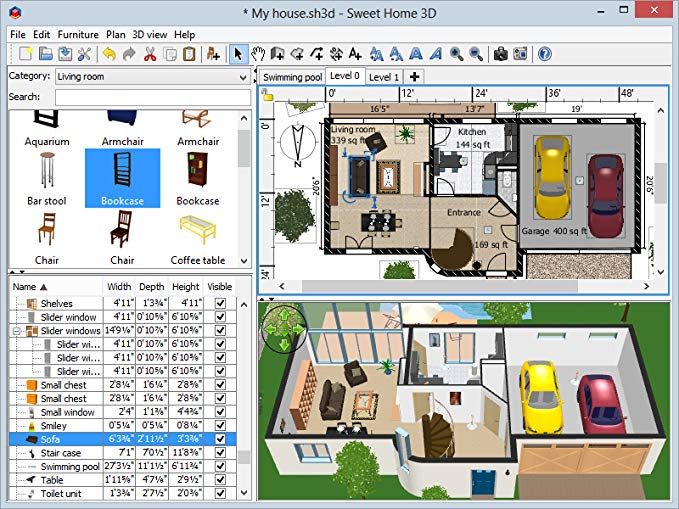679x509 pixels.
Task: Click the Create photo camera icon
Action: pyautogui.click(x=501, y=54)
